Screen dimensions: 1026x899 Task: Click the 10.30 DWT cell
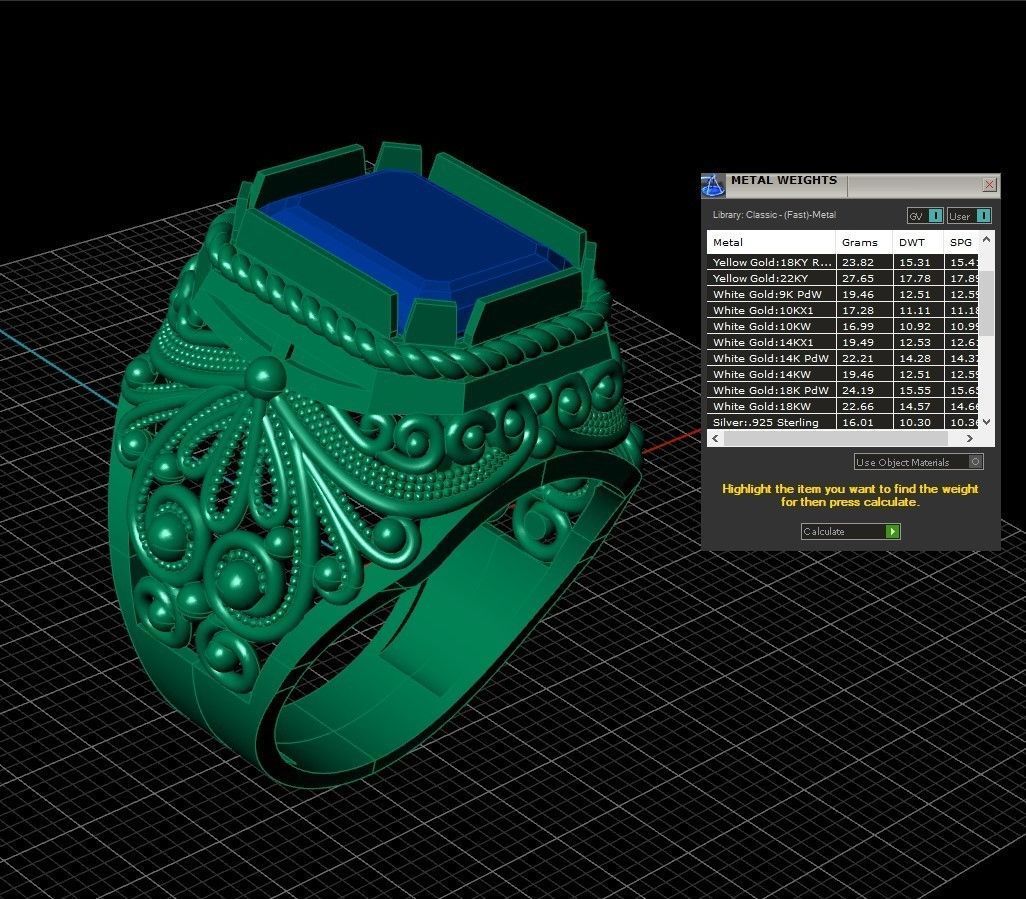[x=918, y=422]
